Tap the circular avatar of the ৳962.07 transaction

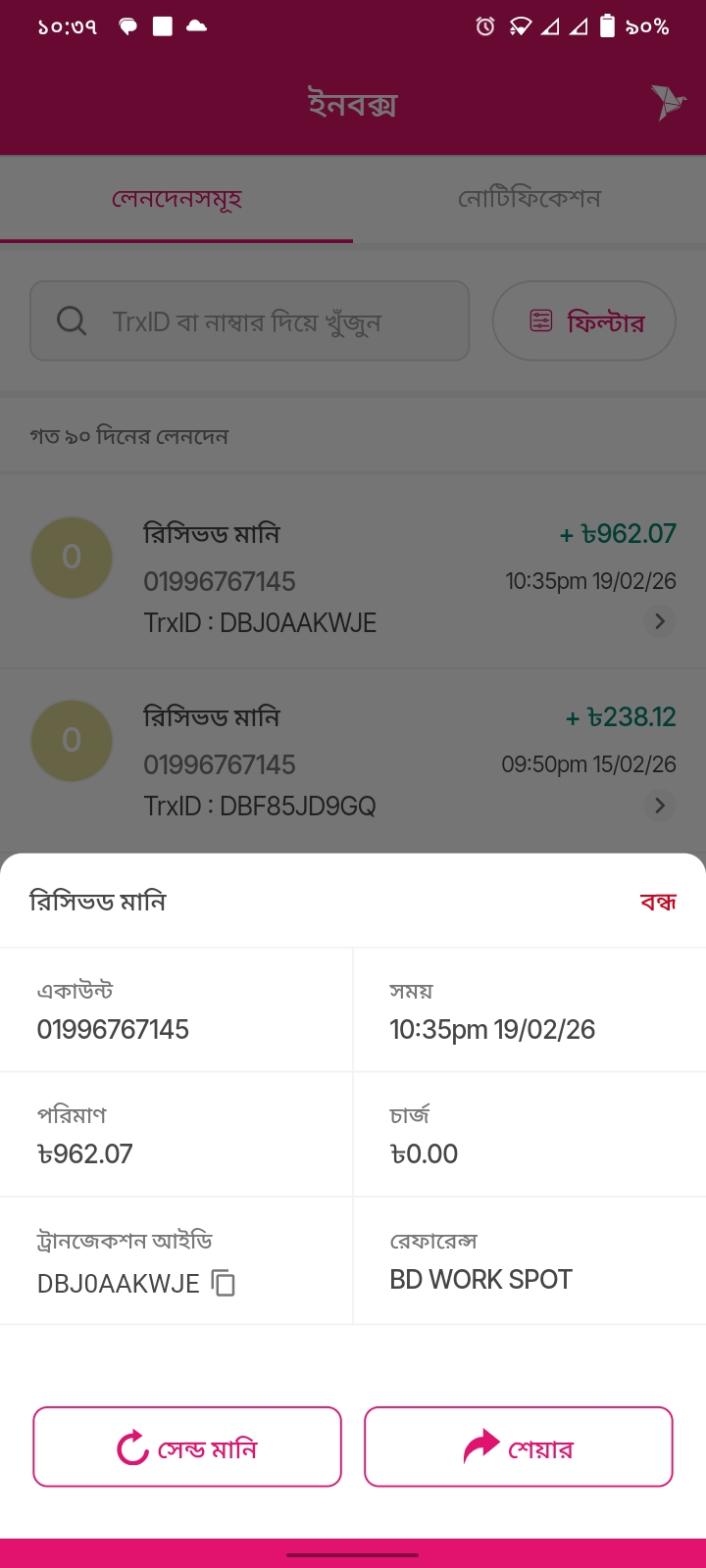[72, 558]
